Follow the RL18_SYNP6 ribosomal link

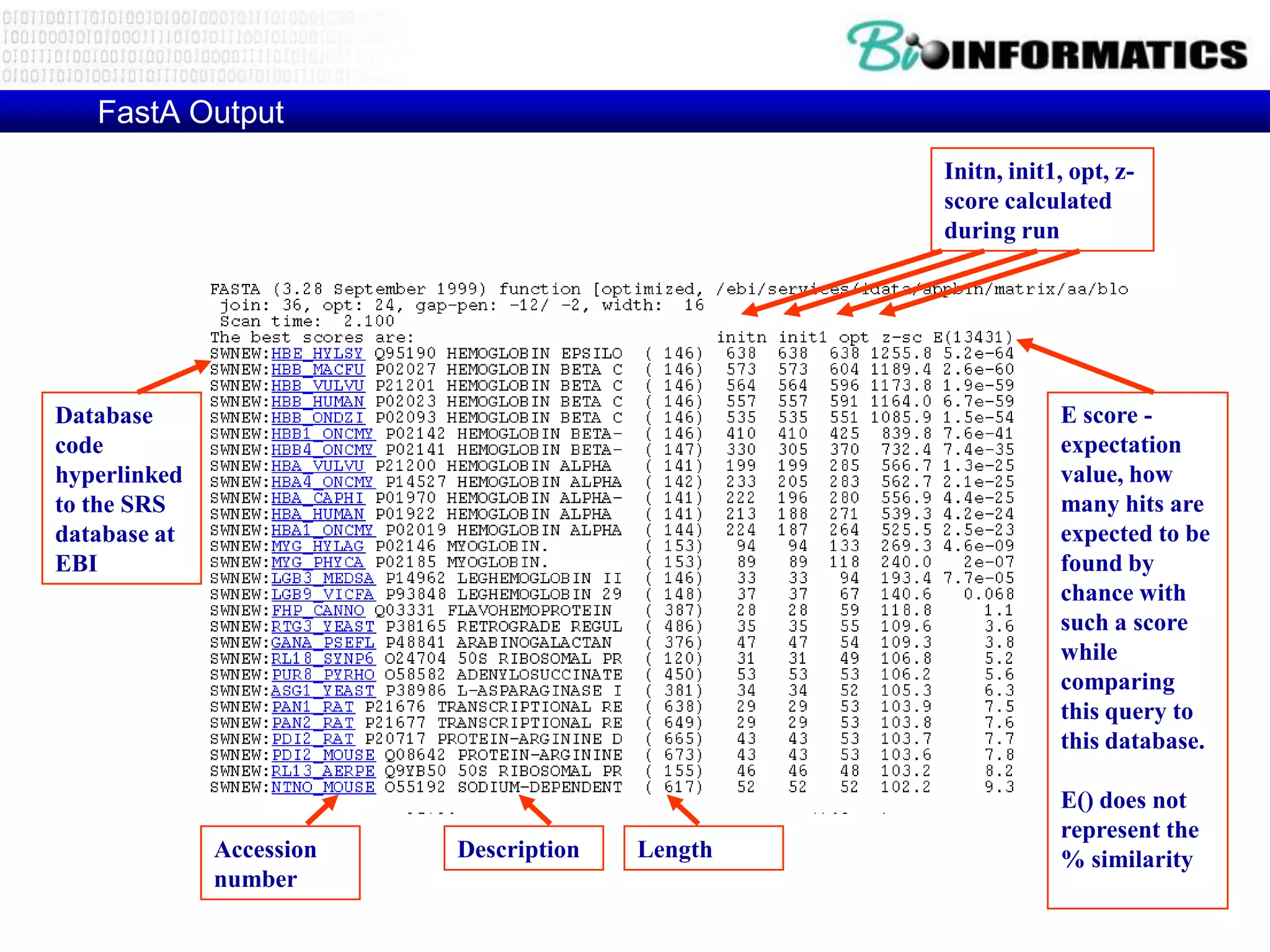(x=322, y=659)
